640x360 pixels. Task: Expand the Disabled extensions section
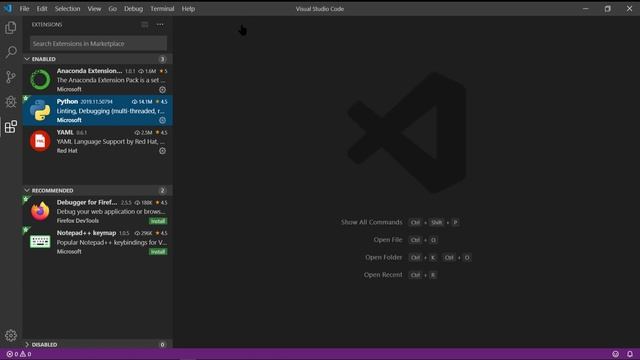pyautogui.click(x=97, y=344)
